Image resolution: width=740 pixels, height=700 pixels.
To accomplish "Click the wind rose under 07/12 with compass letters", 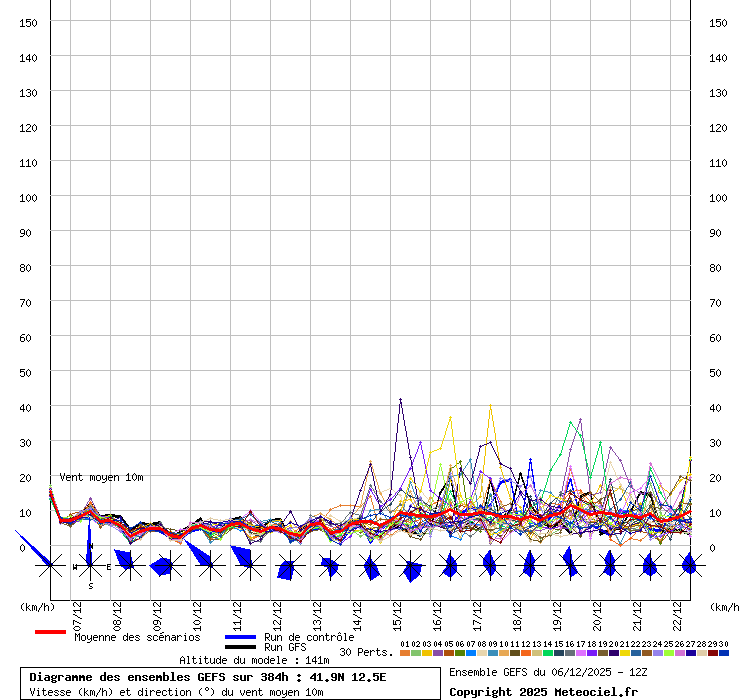I will [x=90, y=566].
